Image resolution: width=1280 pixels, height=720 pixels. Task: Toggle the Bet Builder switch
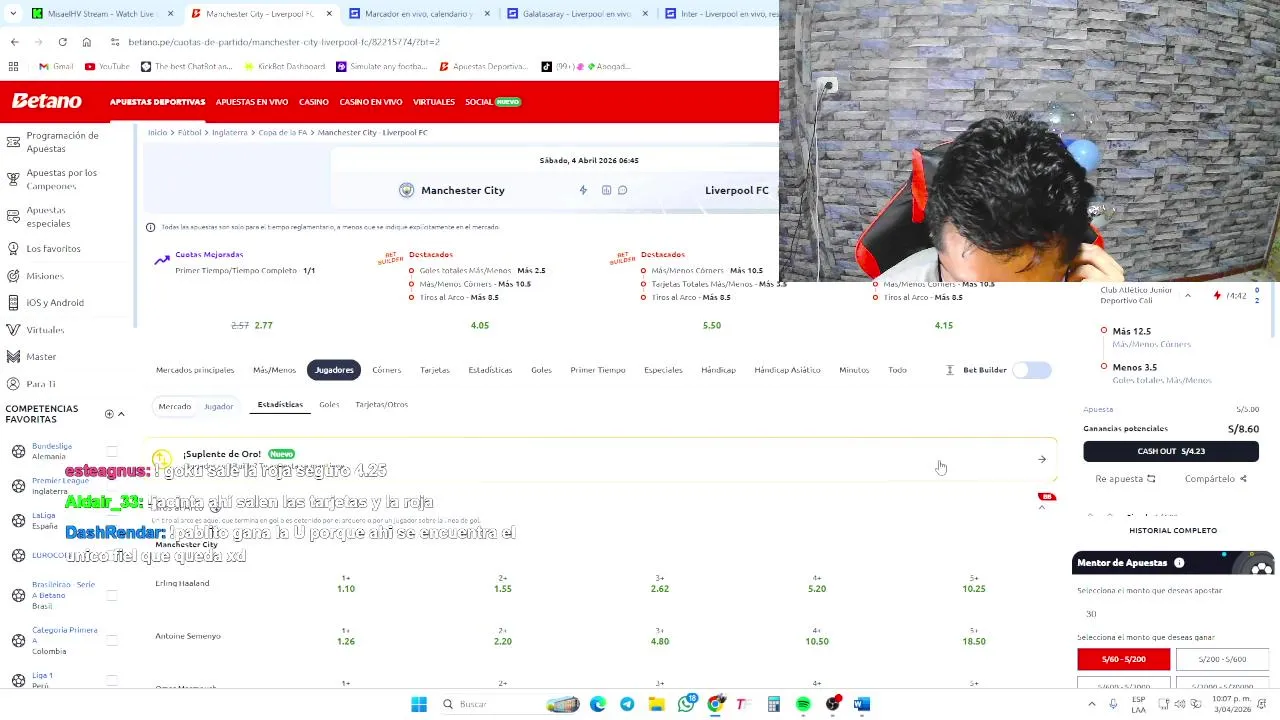[1032, 370]
